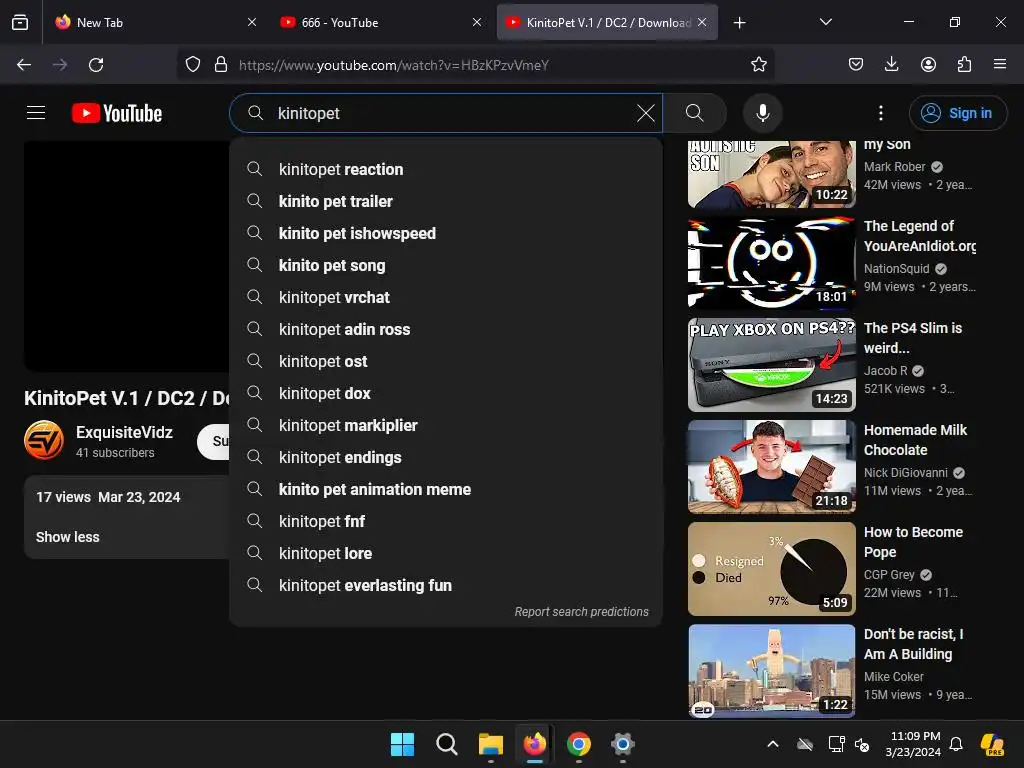
Task: Open Windows taskbar search
Action: pyautogui.click(x=447, y=744)
